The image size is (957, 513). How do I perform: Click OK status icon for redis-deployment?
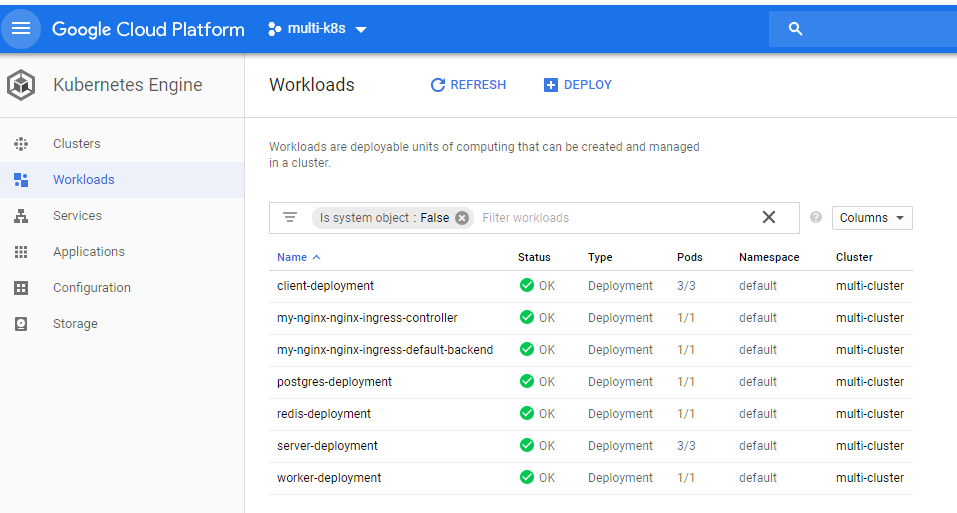click(527, 414)
